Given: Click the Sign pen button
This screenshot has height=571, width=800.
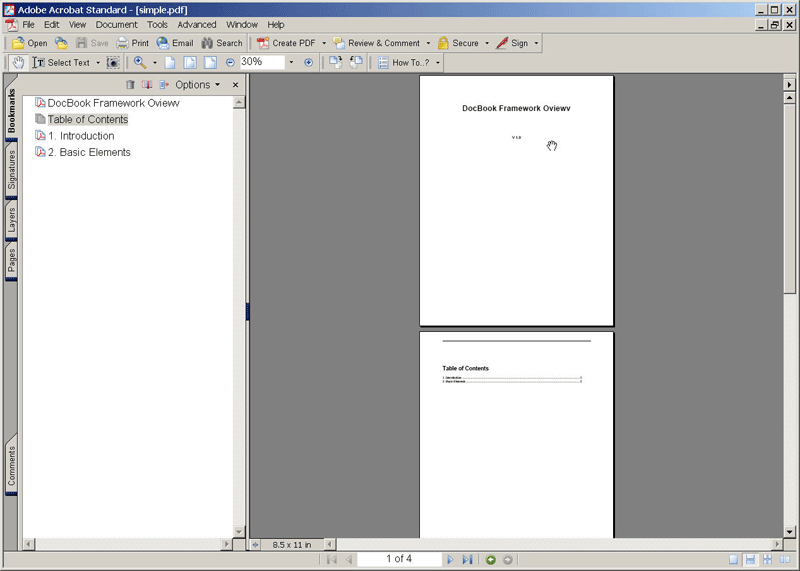Looking at the screenshot, I should [x=512, y=43].
